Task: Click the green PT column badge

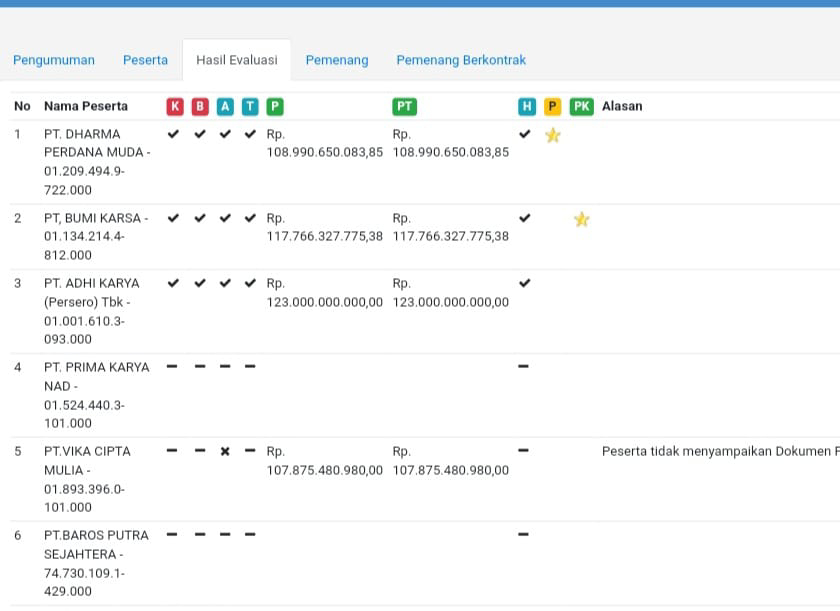Action: [404, 107]
